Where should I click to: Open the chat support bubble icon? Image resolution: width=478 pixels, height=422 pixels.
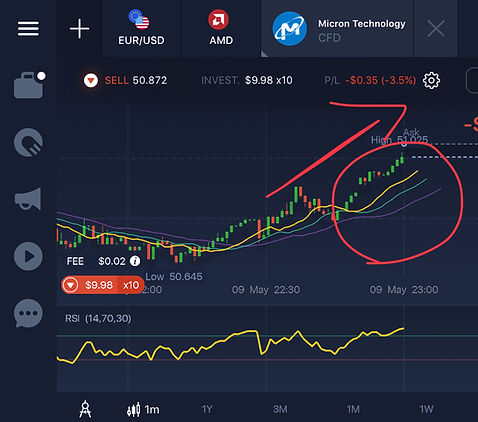click(28, 313)
